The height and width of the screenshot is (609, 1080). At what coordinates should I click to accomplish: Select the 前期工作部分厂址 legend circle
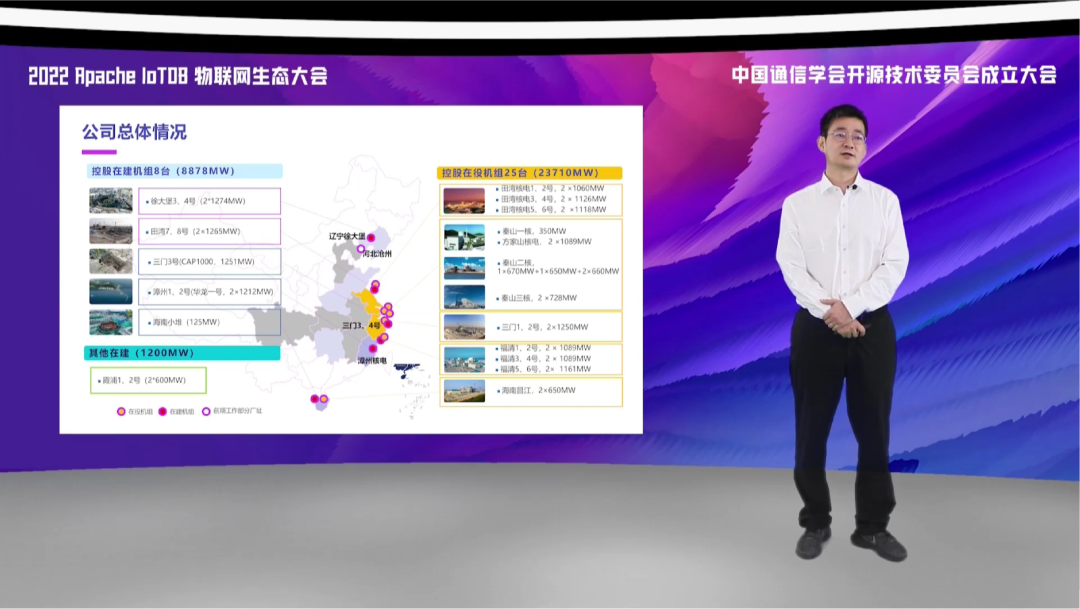pyautogui.click(x=205, y=411)
